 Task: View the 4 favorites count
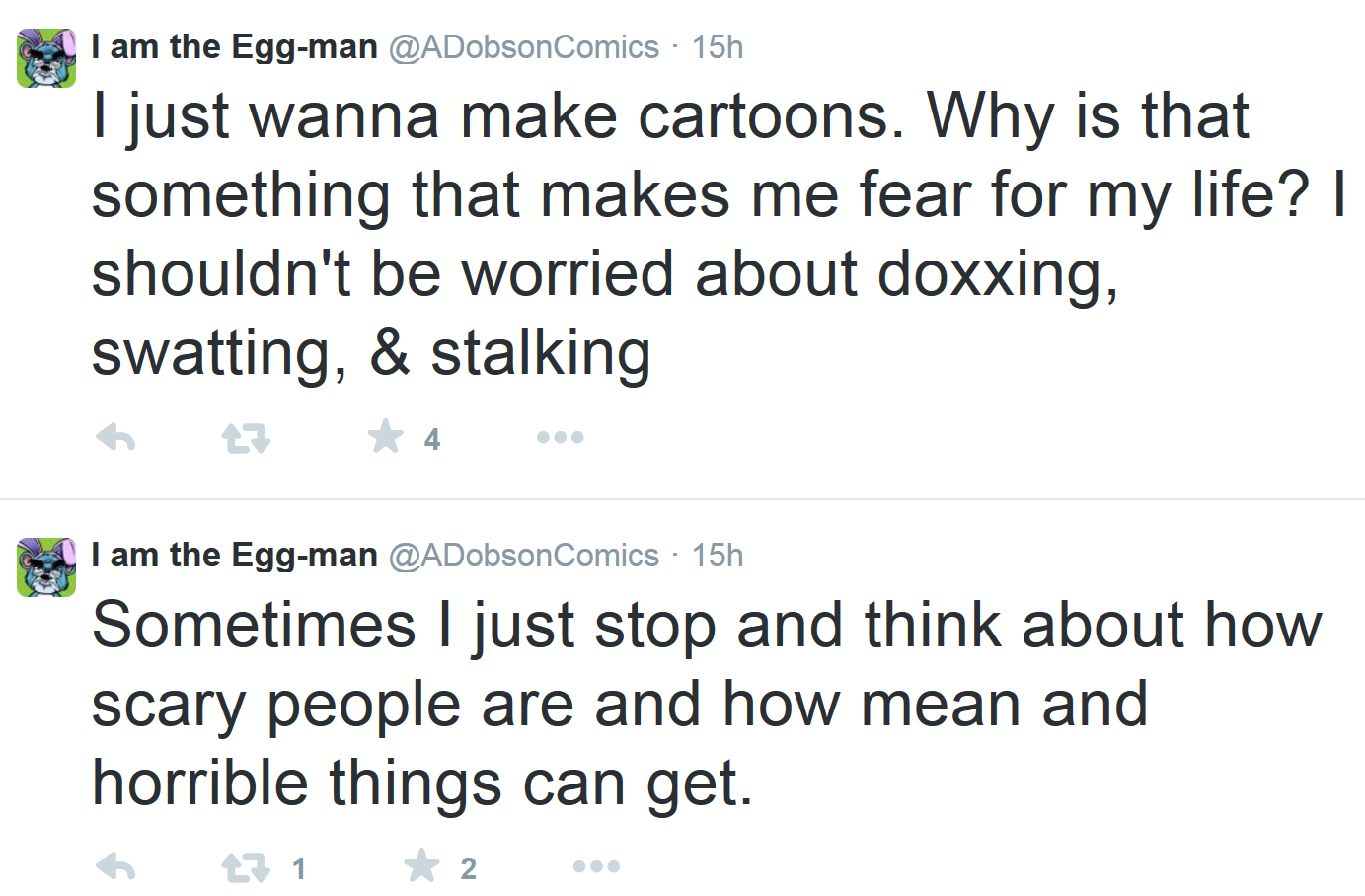point(432,439)
